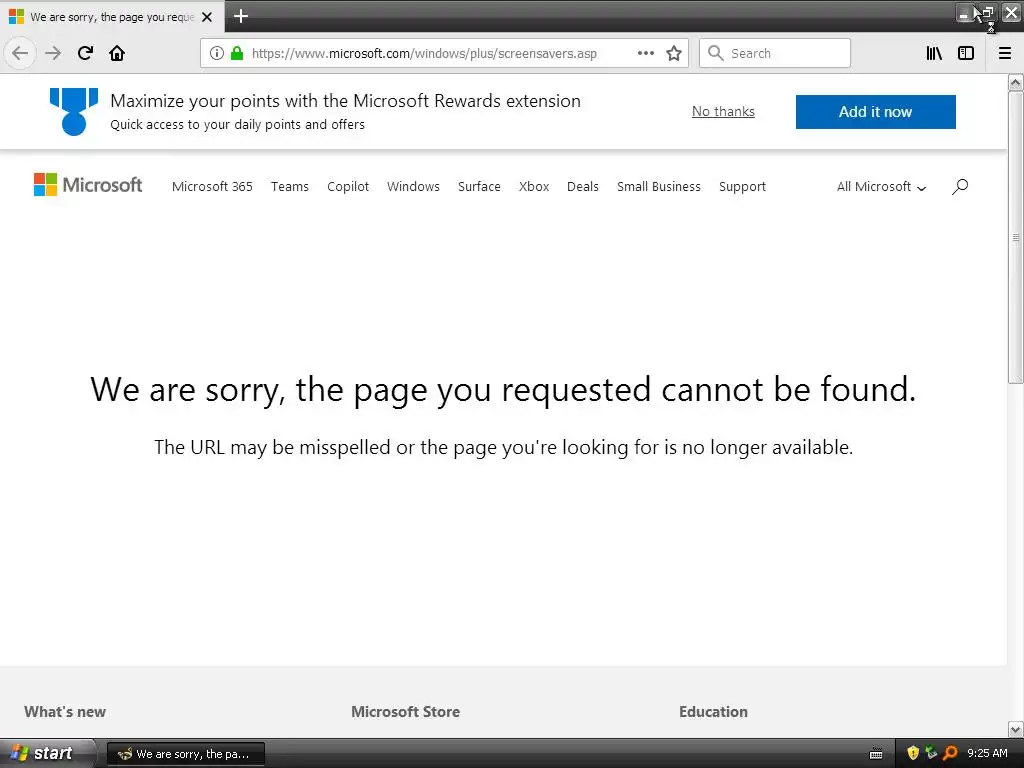1024x768 pixels.
Task: Open Copilot nav item
Action: (x=348, y=187)
